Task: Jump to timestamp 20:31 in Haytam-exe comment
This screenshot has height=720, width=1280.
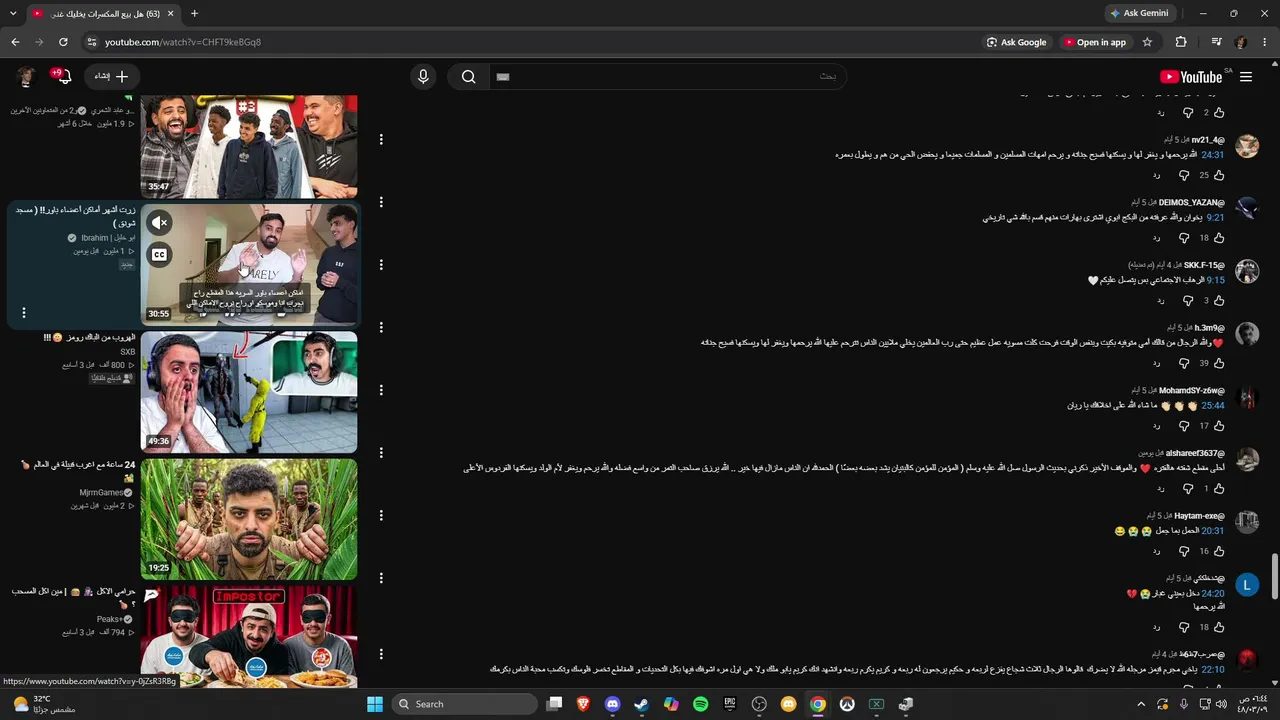Action: 1212,531
